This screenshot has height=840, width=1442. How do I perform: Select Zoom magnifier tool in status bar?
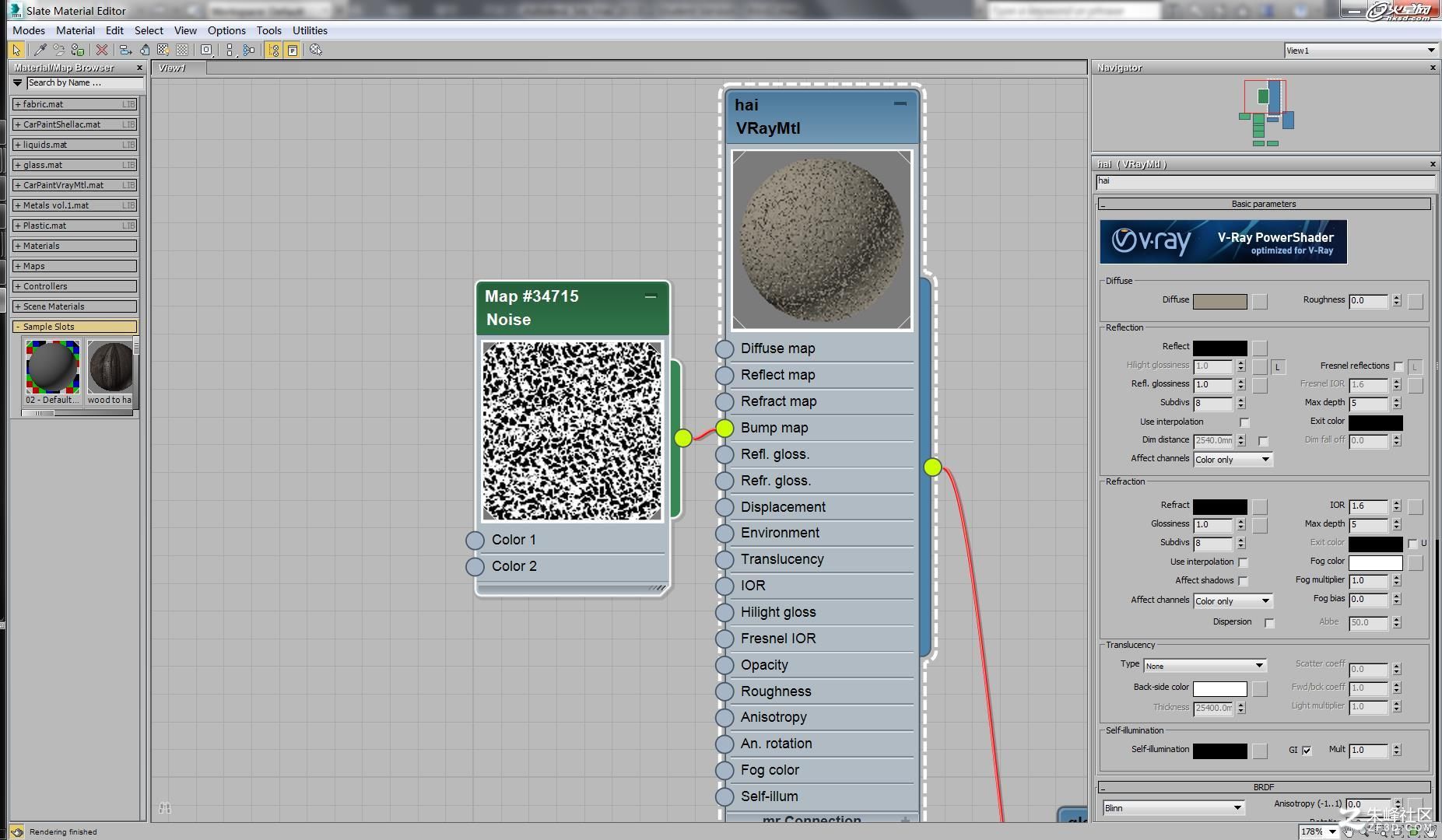pyautogui.click(x=1365, y=832)
